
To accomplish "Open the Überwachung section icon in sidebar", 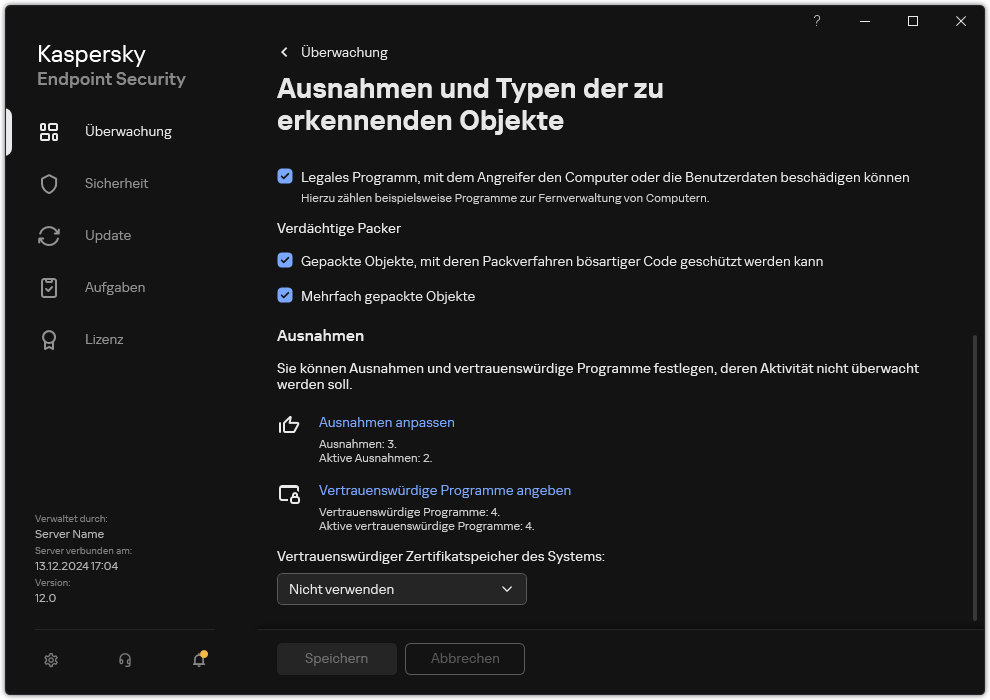I will click(x=49, y=131).
